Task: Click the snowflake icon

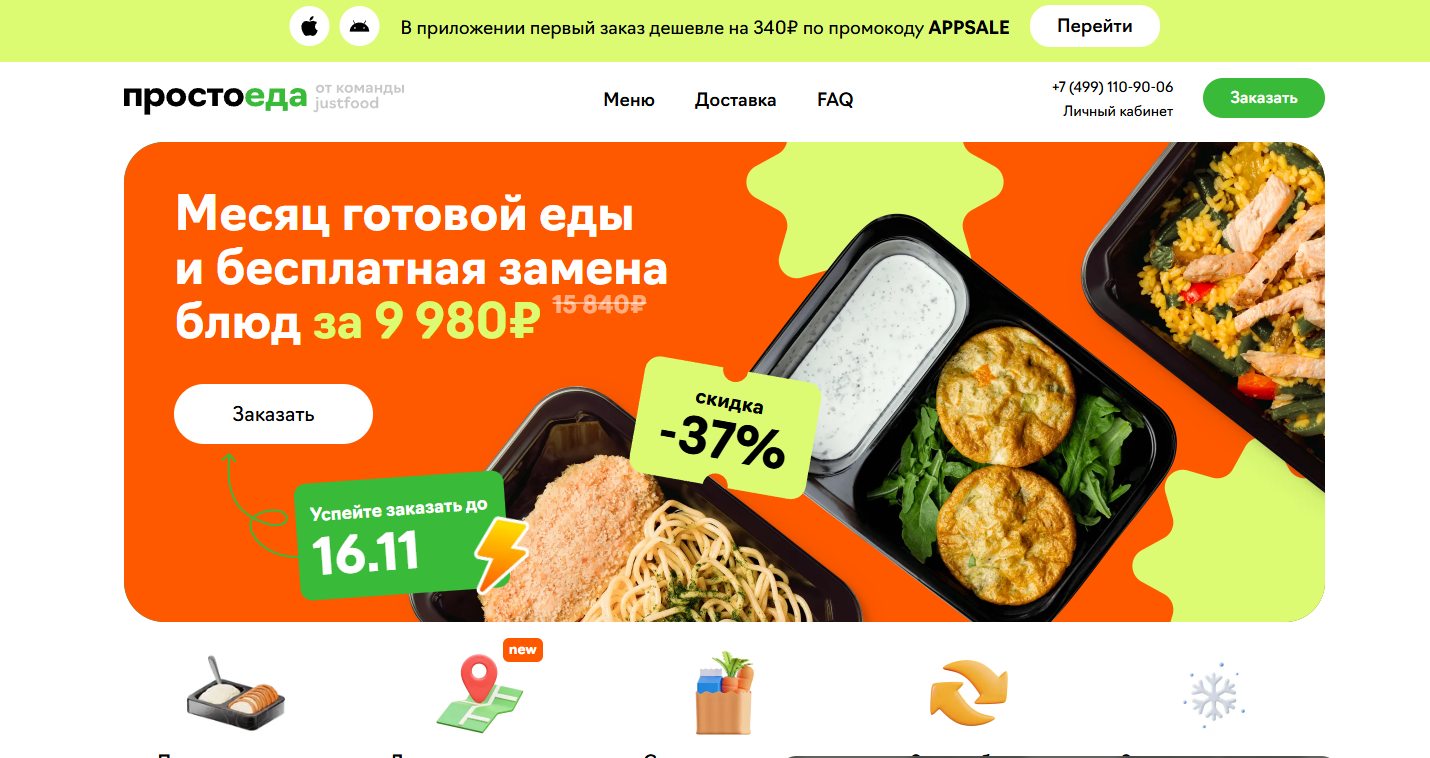Action: click(1212, 694)
